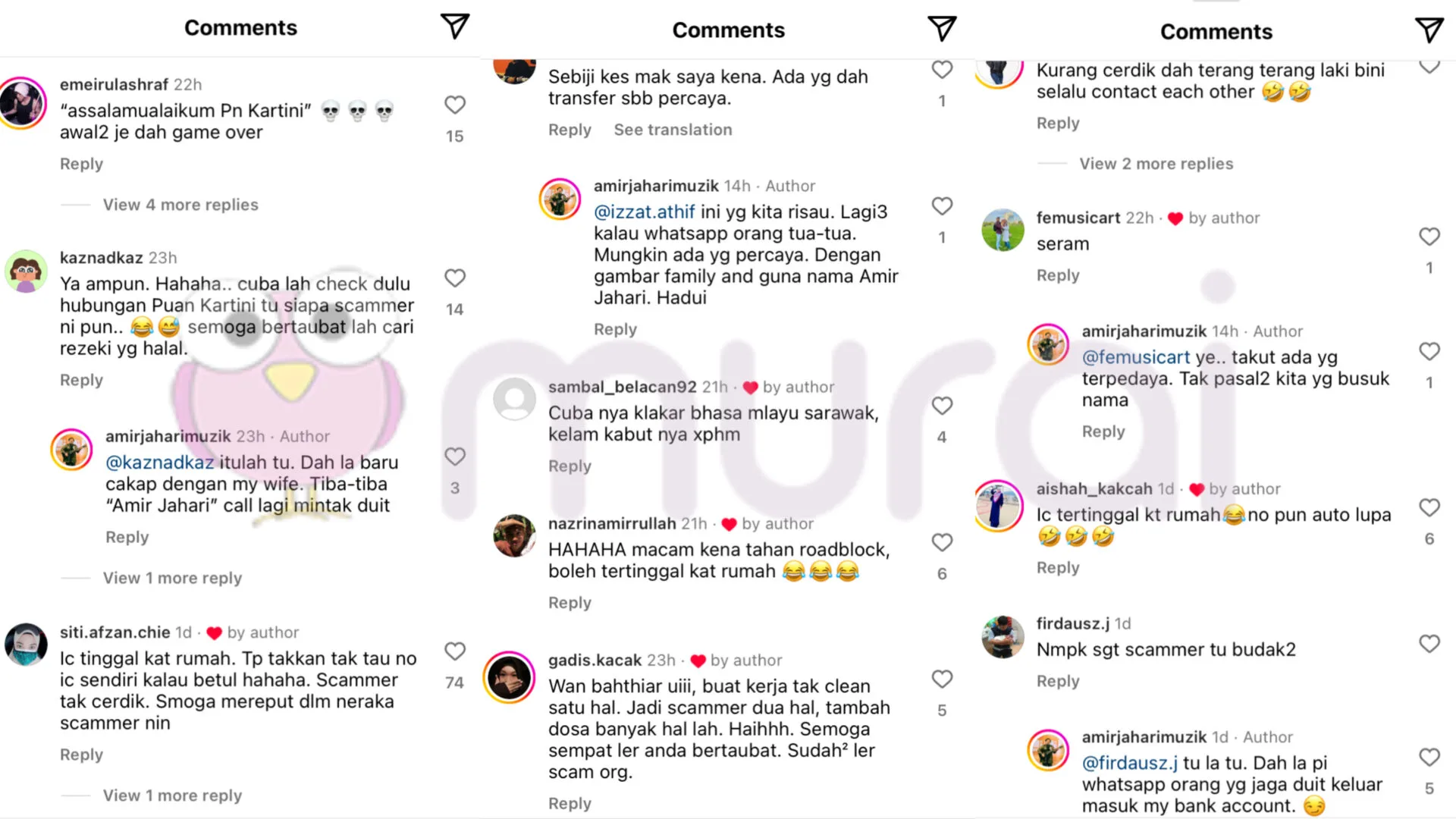1456x819 pixels.
Task: Tap the share arrow in the middle Comments header
Action: pos(942,29)
